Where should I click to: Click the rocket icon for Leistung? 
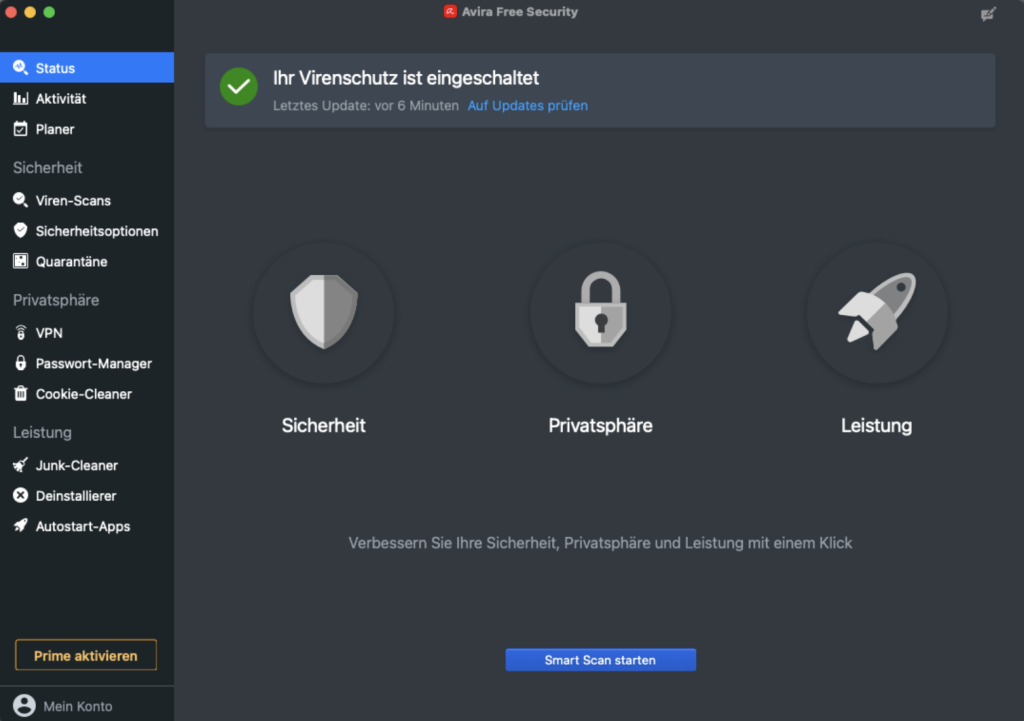[x=876, y=312]
